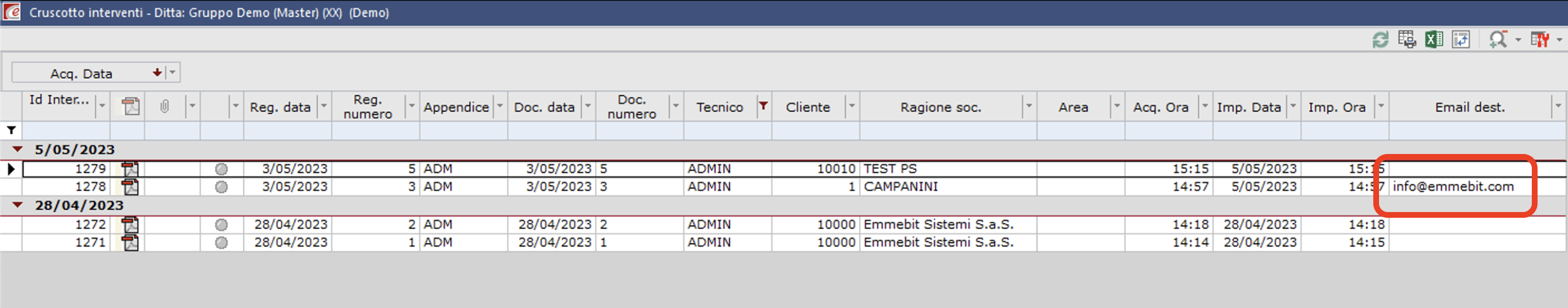Click the grid settings wrench icon

click(x=1540, y=40)
